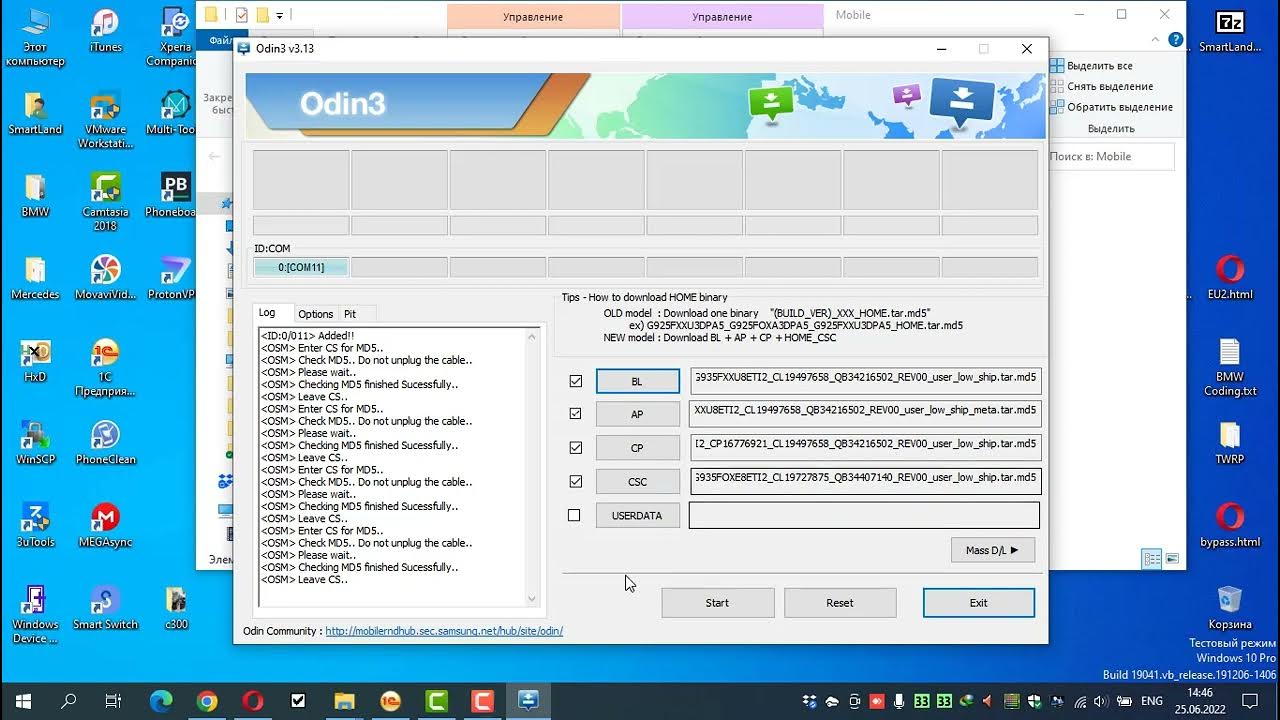Image resolution: width=1280 pixels, height=720 pixels.
Task: Click the CSC file select button
Action: (x=638, y=482)
